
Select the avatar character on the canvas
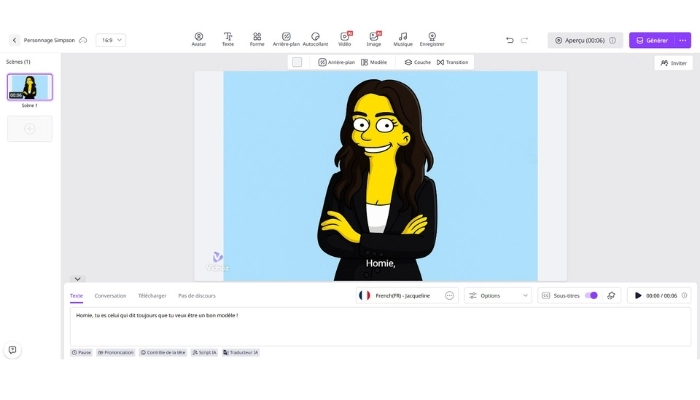pos(378,179)
